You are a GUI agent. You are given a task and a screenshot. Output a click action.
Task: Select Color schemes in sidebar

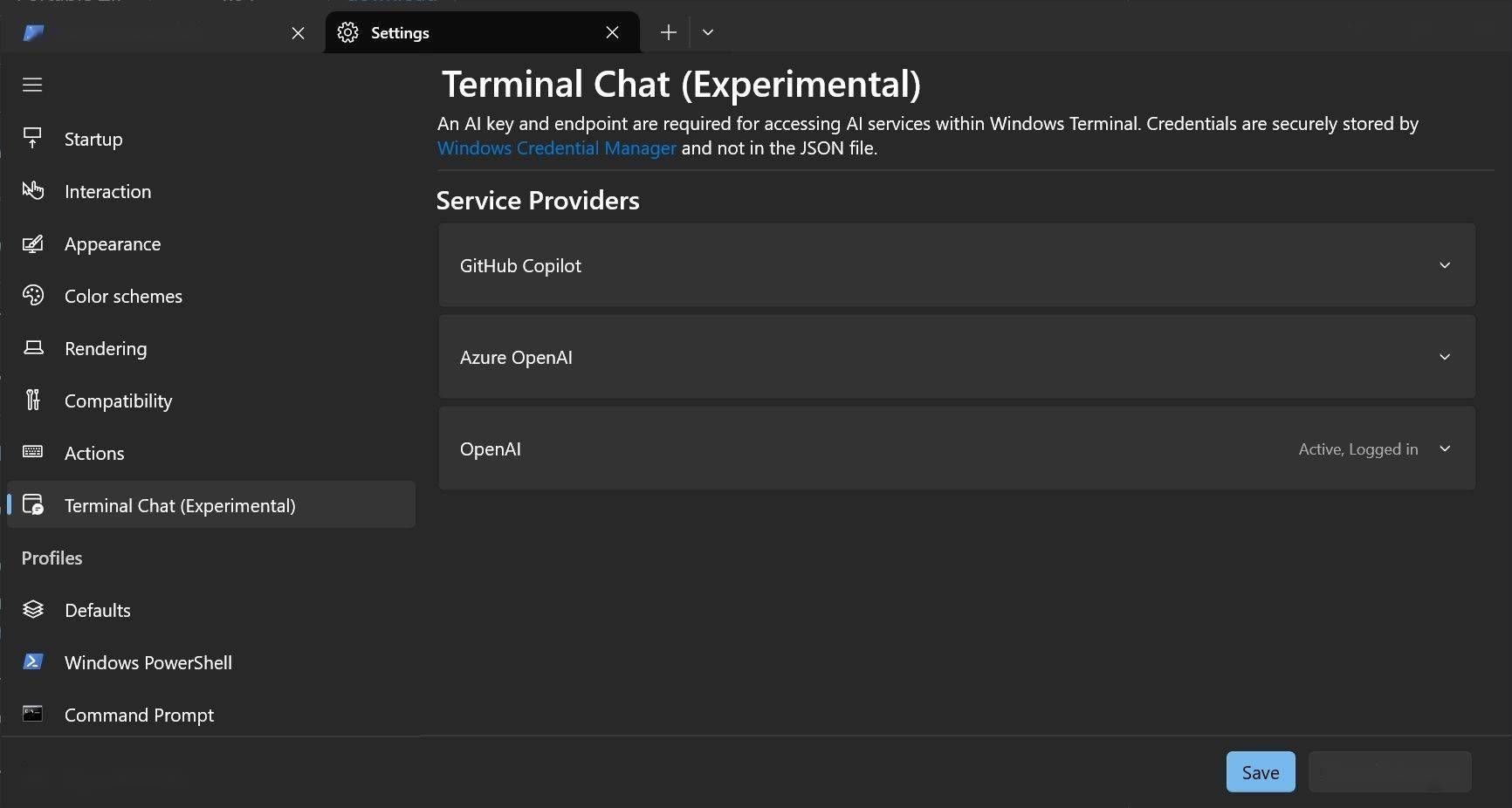[x=211, y=296]
